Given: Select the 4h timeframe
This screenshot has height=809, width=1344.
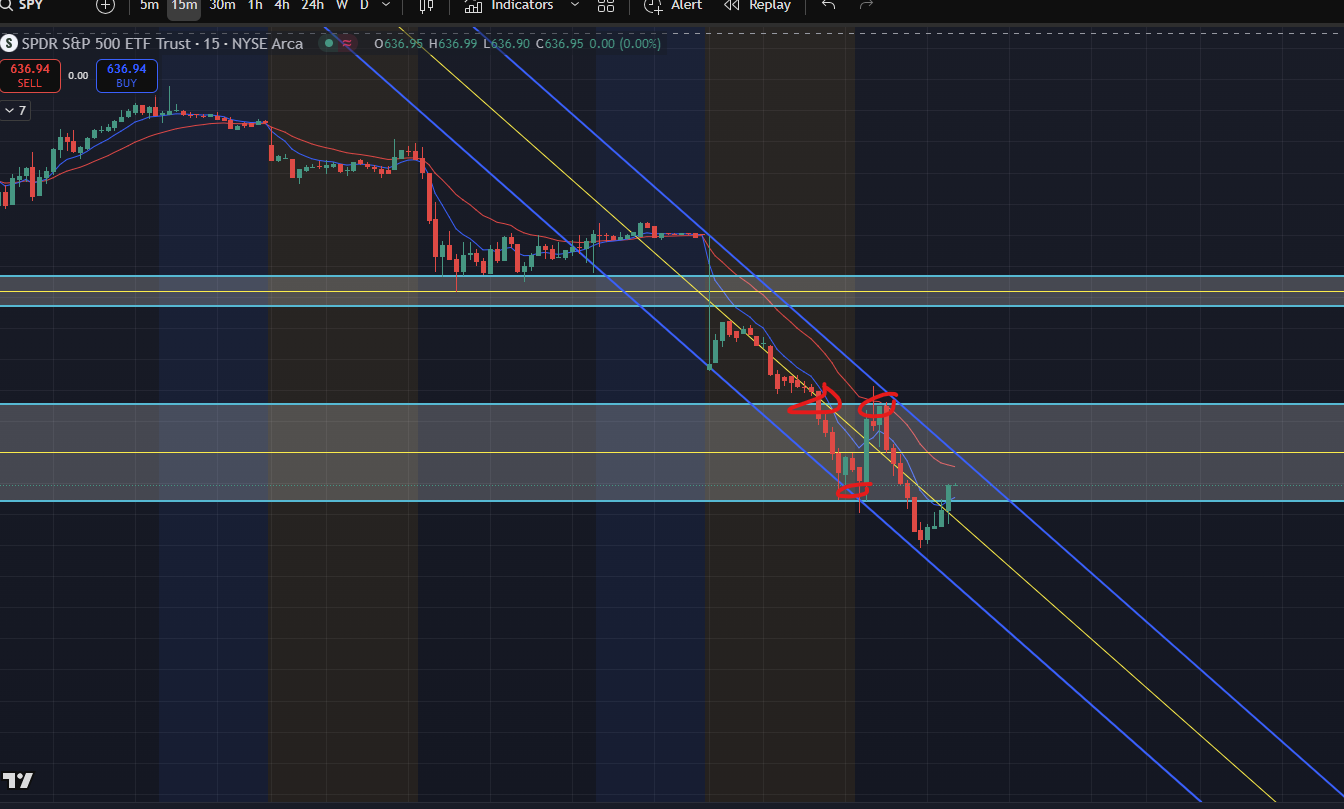Looking at the screenshot, I should [282, 5].
